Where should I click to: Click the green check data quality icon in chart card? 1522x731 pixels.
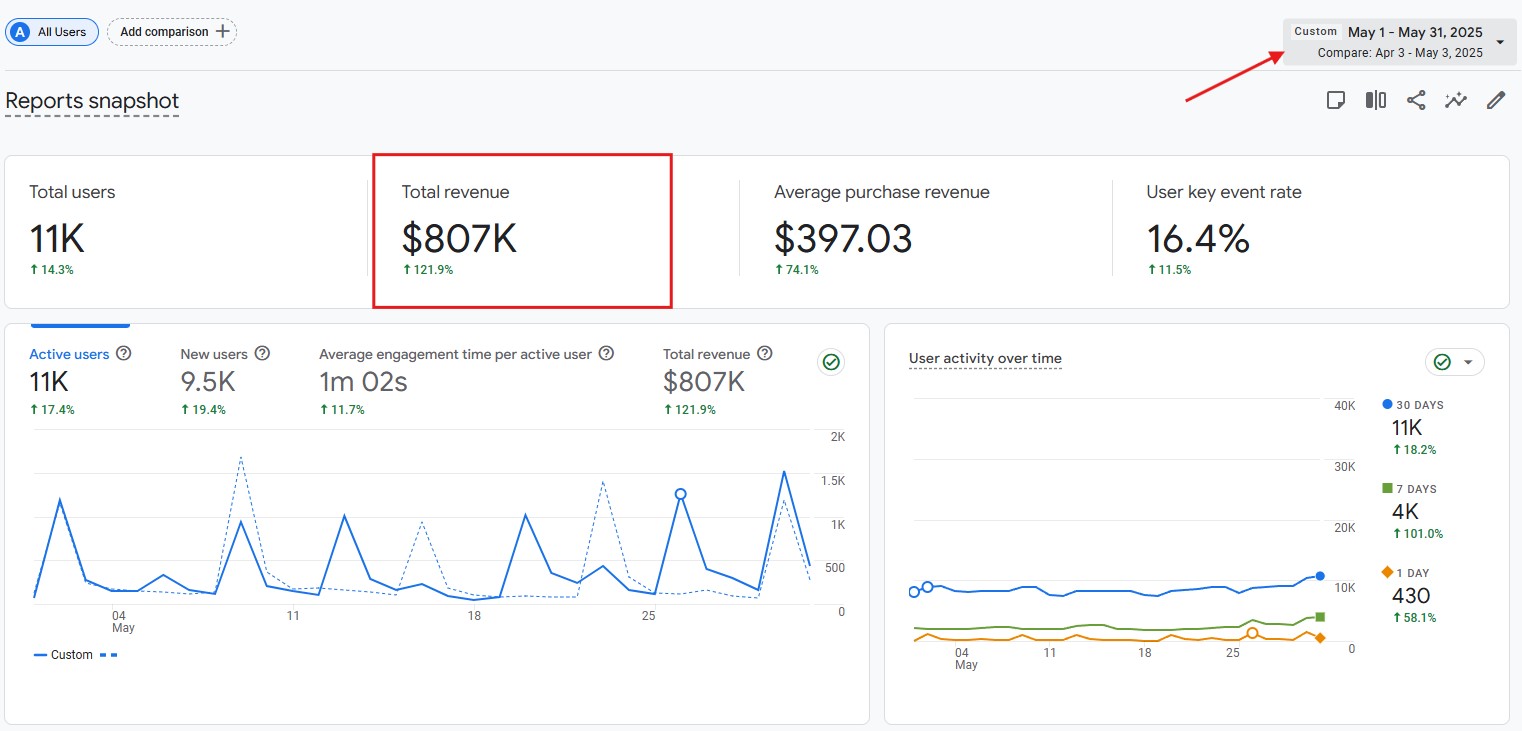[830, 362]
